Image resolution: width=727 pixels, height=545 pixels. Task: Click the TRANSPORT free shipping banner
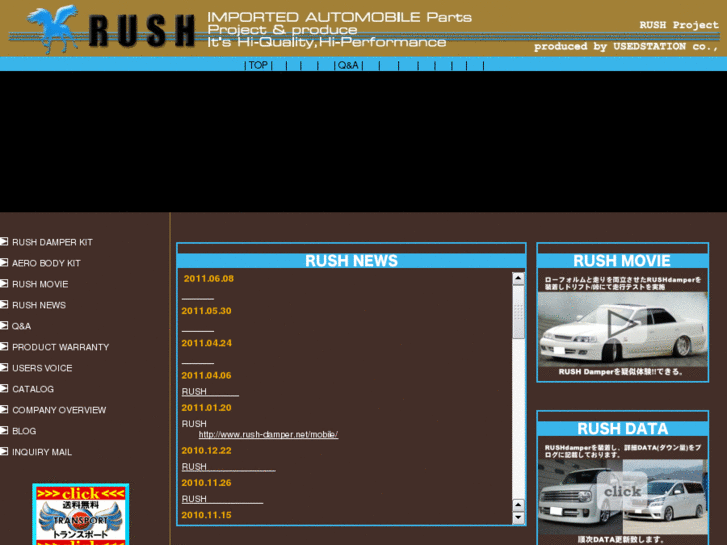click(x=81, y=514)
